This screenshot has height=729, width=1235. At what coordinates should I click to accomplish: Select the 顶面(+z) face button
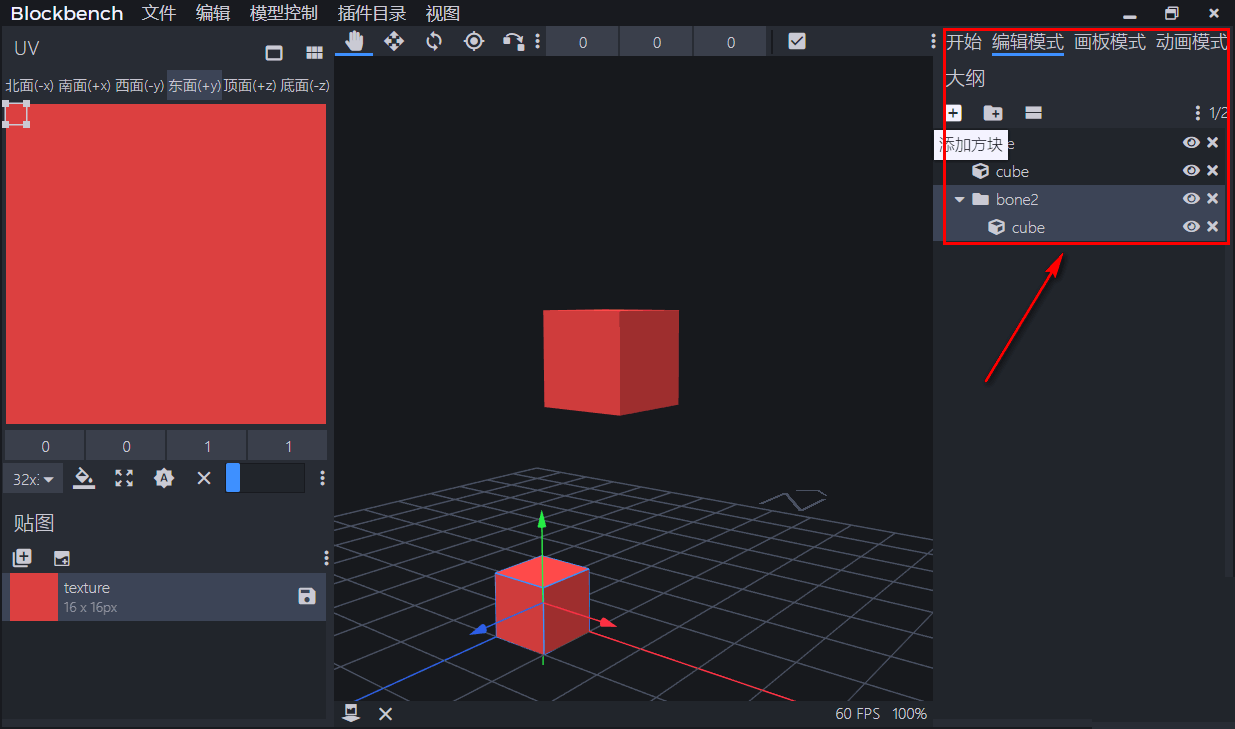(250, 86)
